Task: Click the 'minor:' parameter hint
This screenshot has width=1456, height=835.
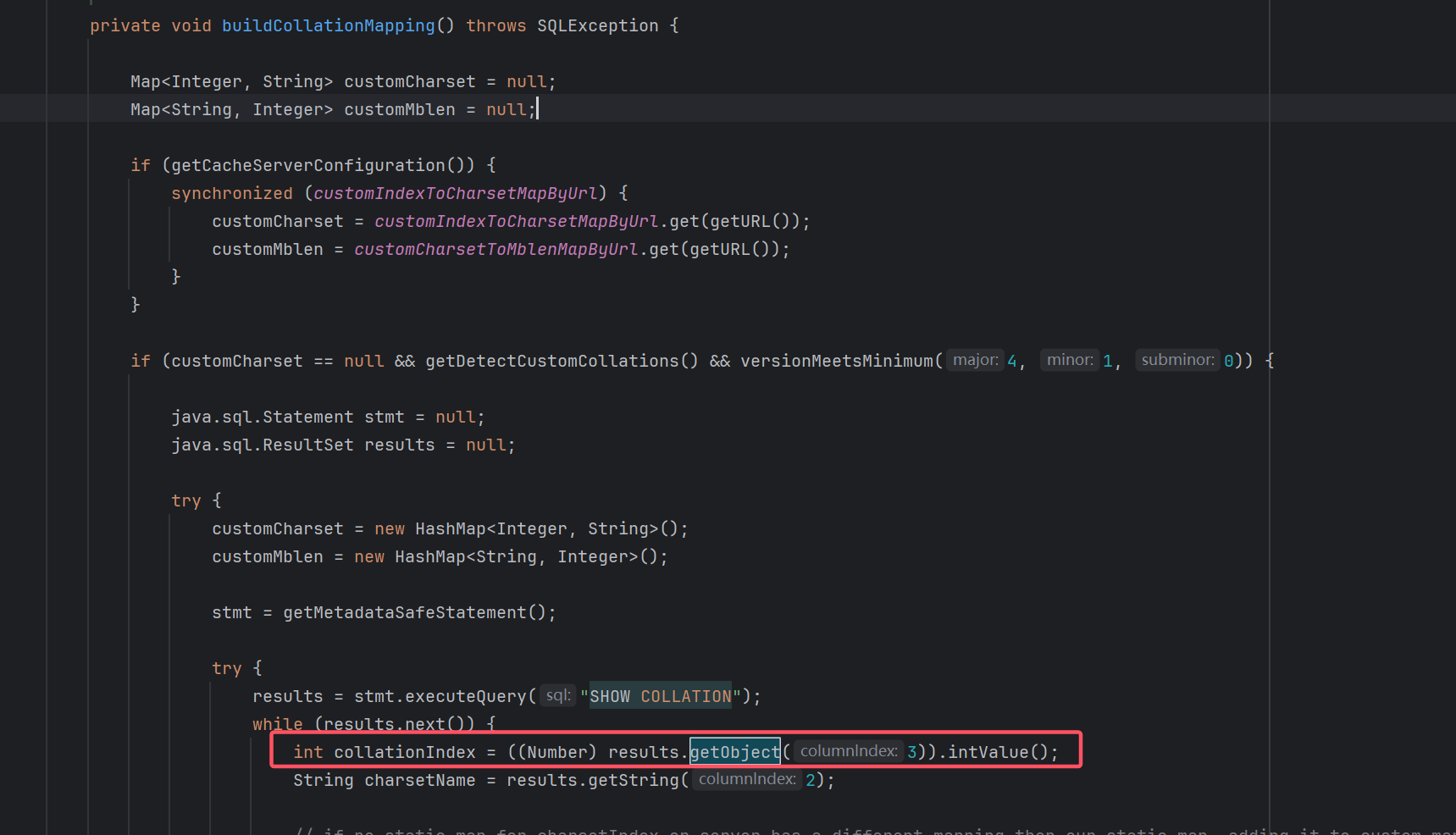Action: coord(1070,360)
